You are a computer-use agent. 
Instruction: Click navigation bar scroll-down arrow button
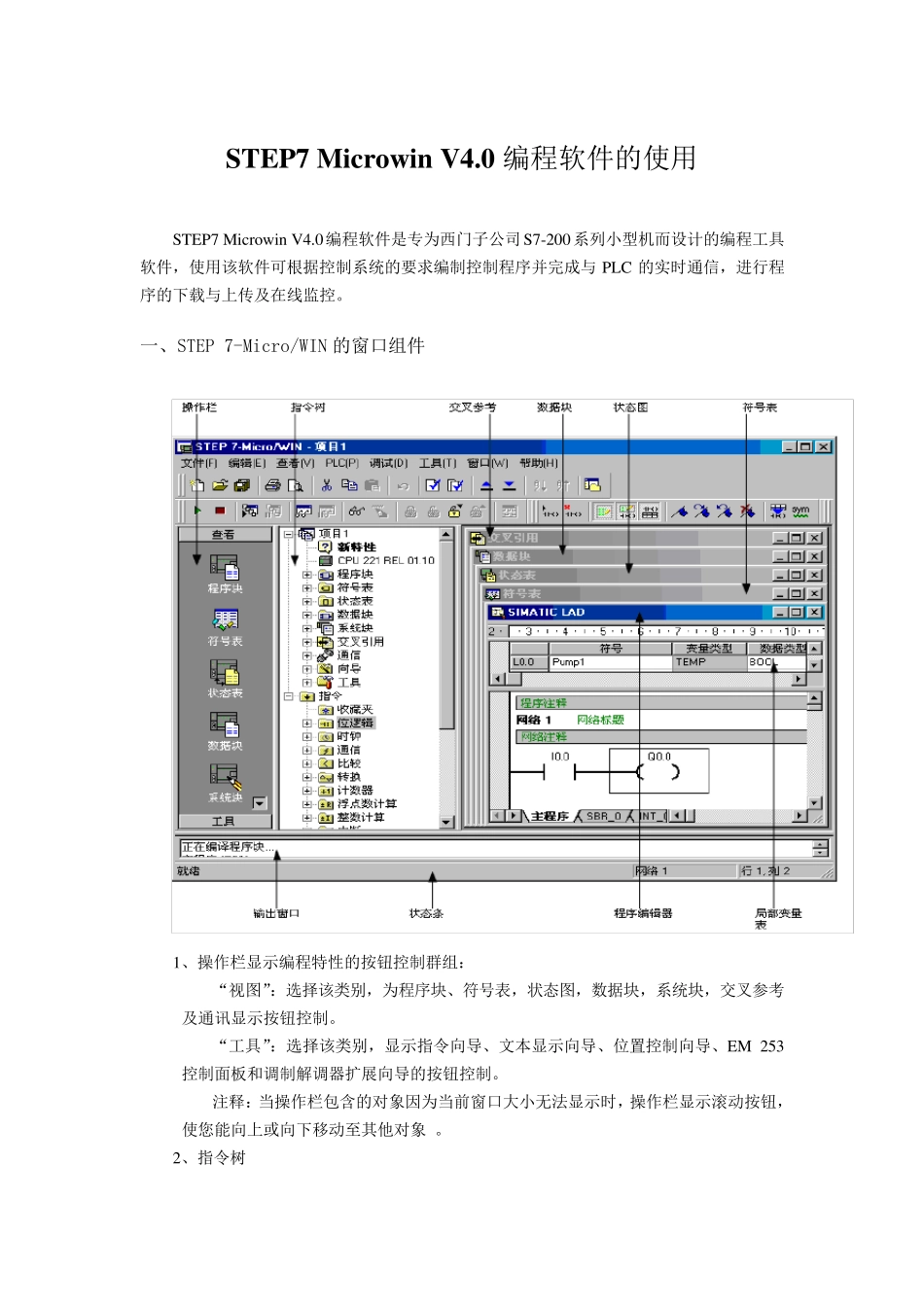click(x=260, y=803)
